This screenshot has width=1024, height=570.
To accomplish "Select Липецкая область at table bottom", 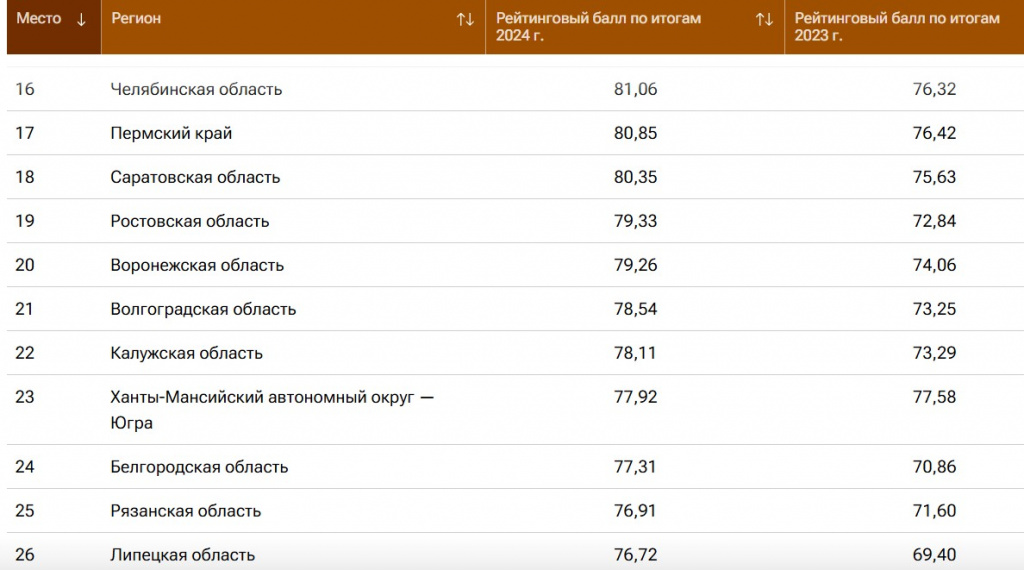I will (182, 554).
